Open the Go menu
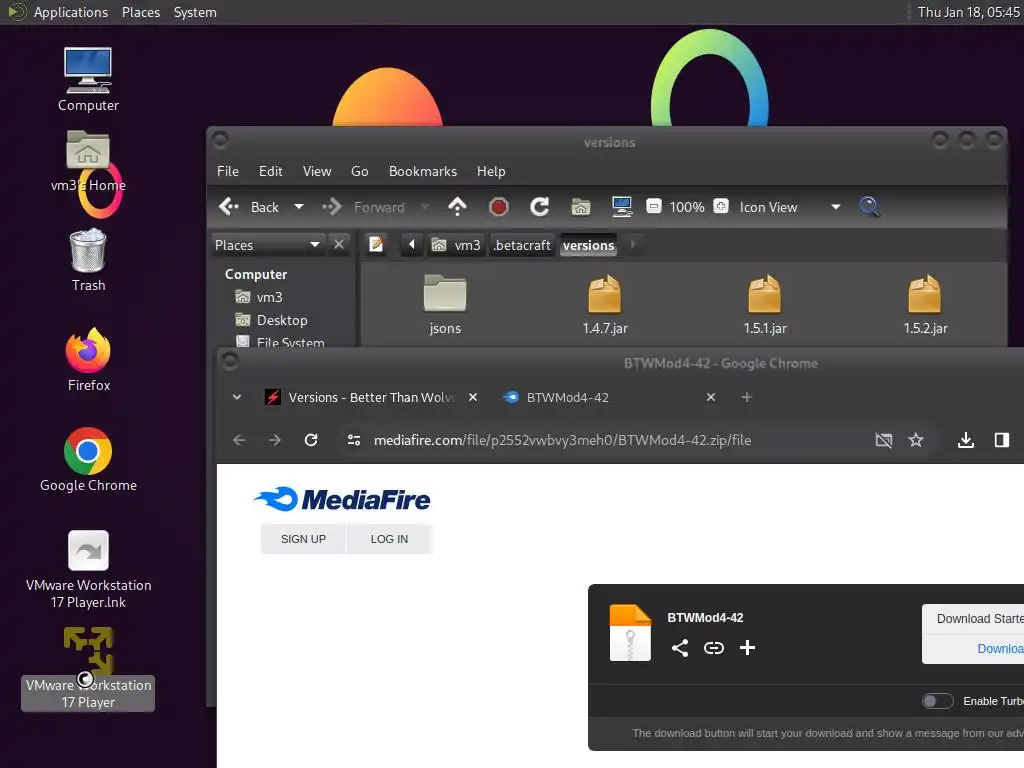This screenshot has height=768, width=1024. [359, 171]
